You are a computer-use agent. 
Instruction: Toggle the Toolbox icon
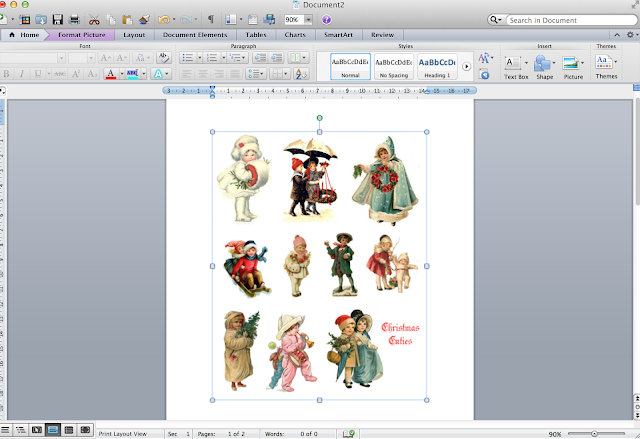(253, 20)
